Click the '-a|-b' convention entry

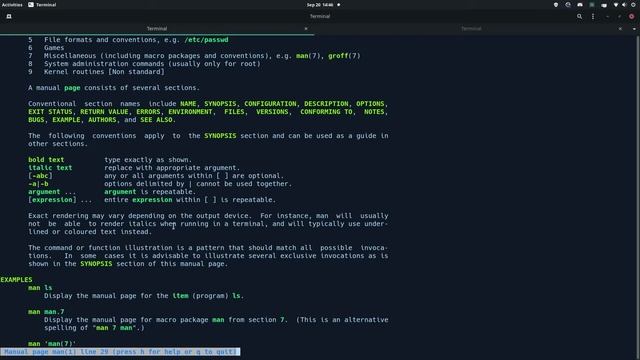tap(38, 184)
